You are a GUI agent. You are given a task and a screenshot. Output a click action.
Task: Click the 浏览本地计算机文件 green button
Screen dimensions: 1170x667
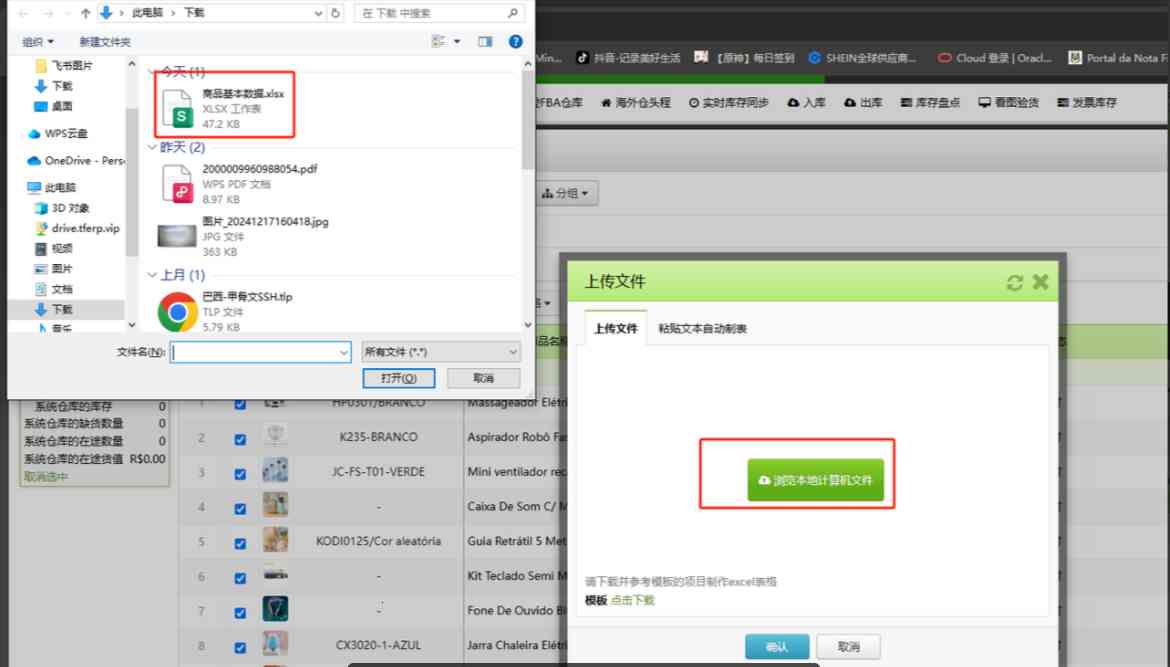(815, 481)
